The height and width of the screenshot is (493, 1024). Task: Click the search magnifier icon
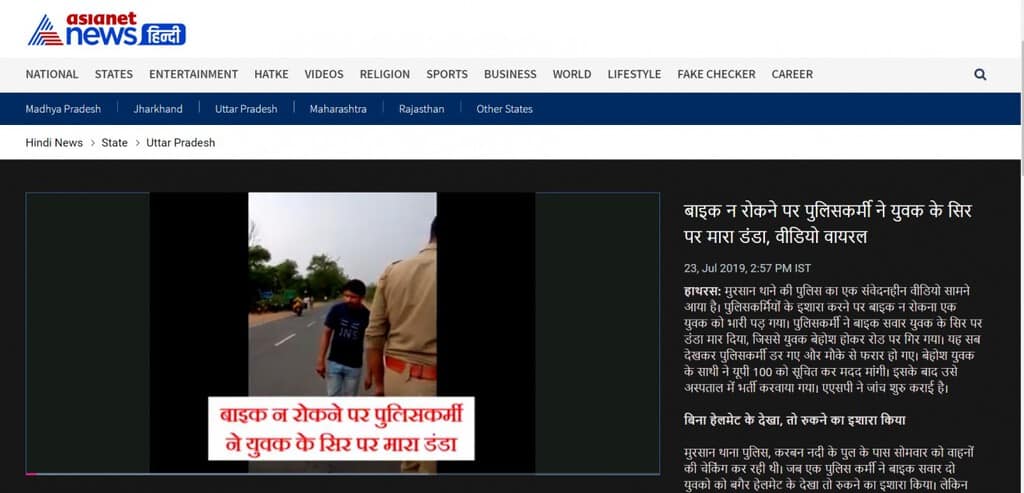click(980, 74)
